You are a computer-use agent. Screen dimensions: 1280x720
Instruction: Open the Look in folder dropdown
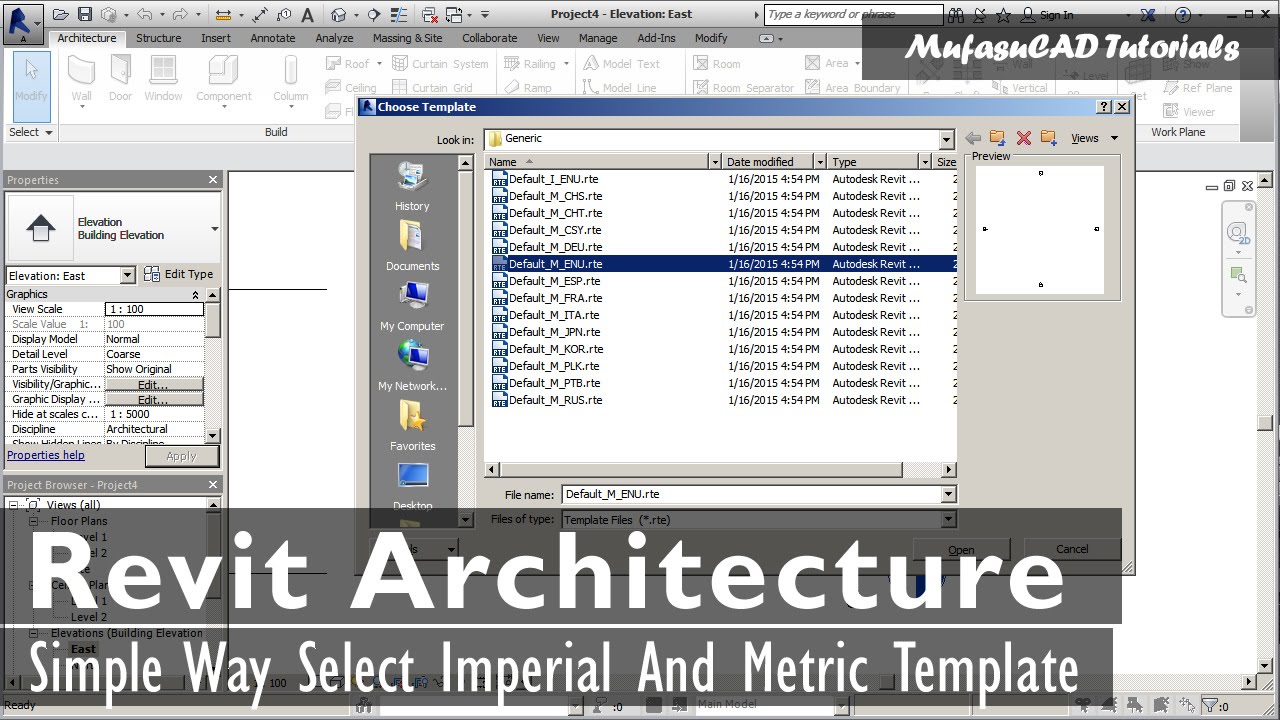click(946, 139)
